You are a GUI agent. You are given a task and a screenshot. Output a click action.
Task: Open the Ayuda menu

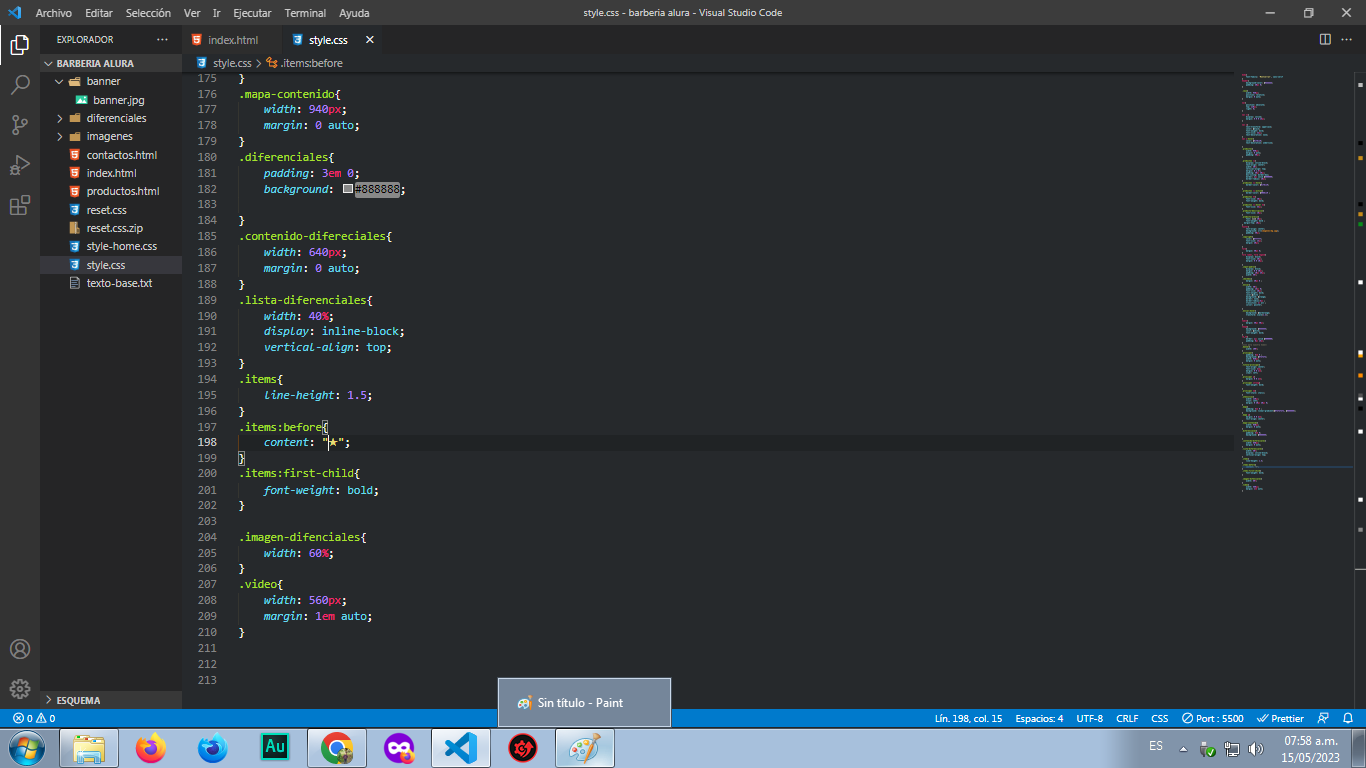tap(354, 13)
